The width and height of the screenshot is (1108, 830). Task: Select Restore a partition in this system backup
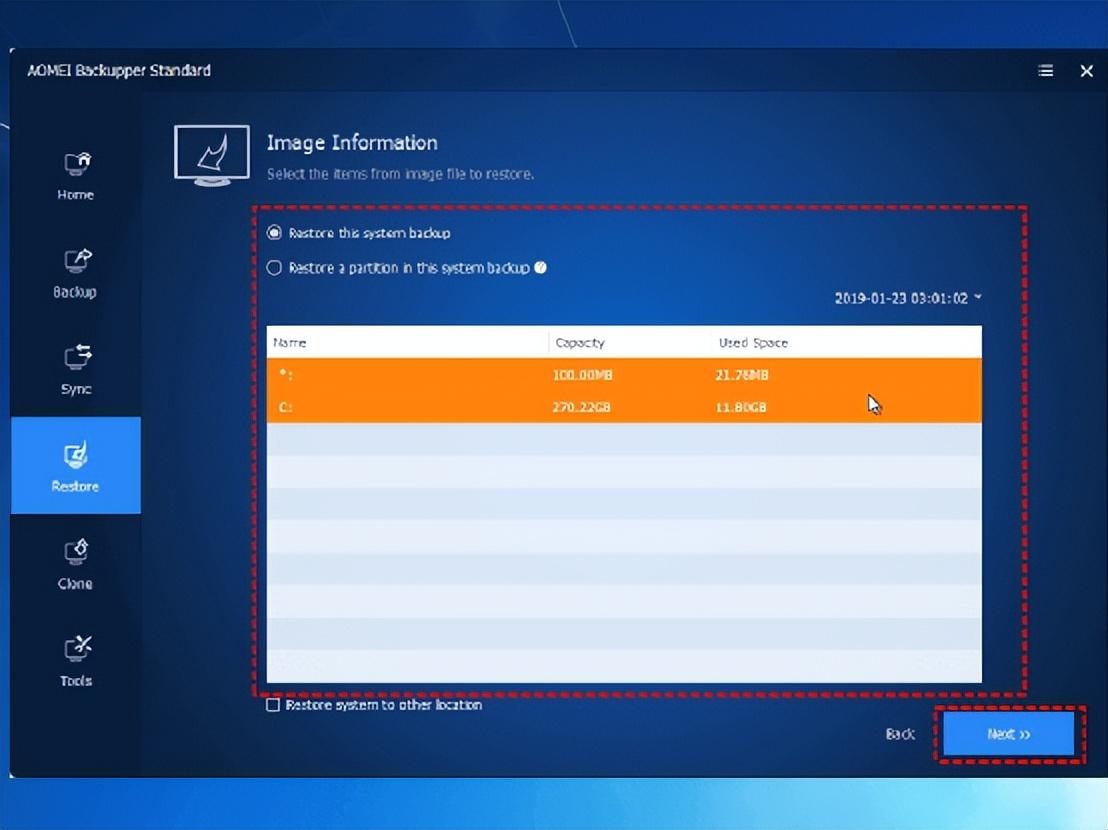(x=274, y=268)
